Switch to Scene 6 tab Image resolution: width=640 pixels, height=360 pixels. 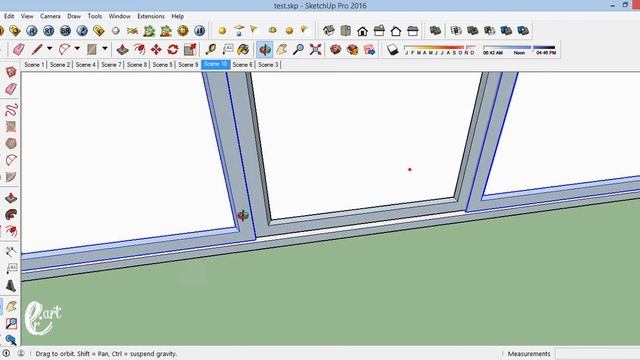coord(242,64)
